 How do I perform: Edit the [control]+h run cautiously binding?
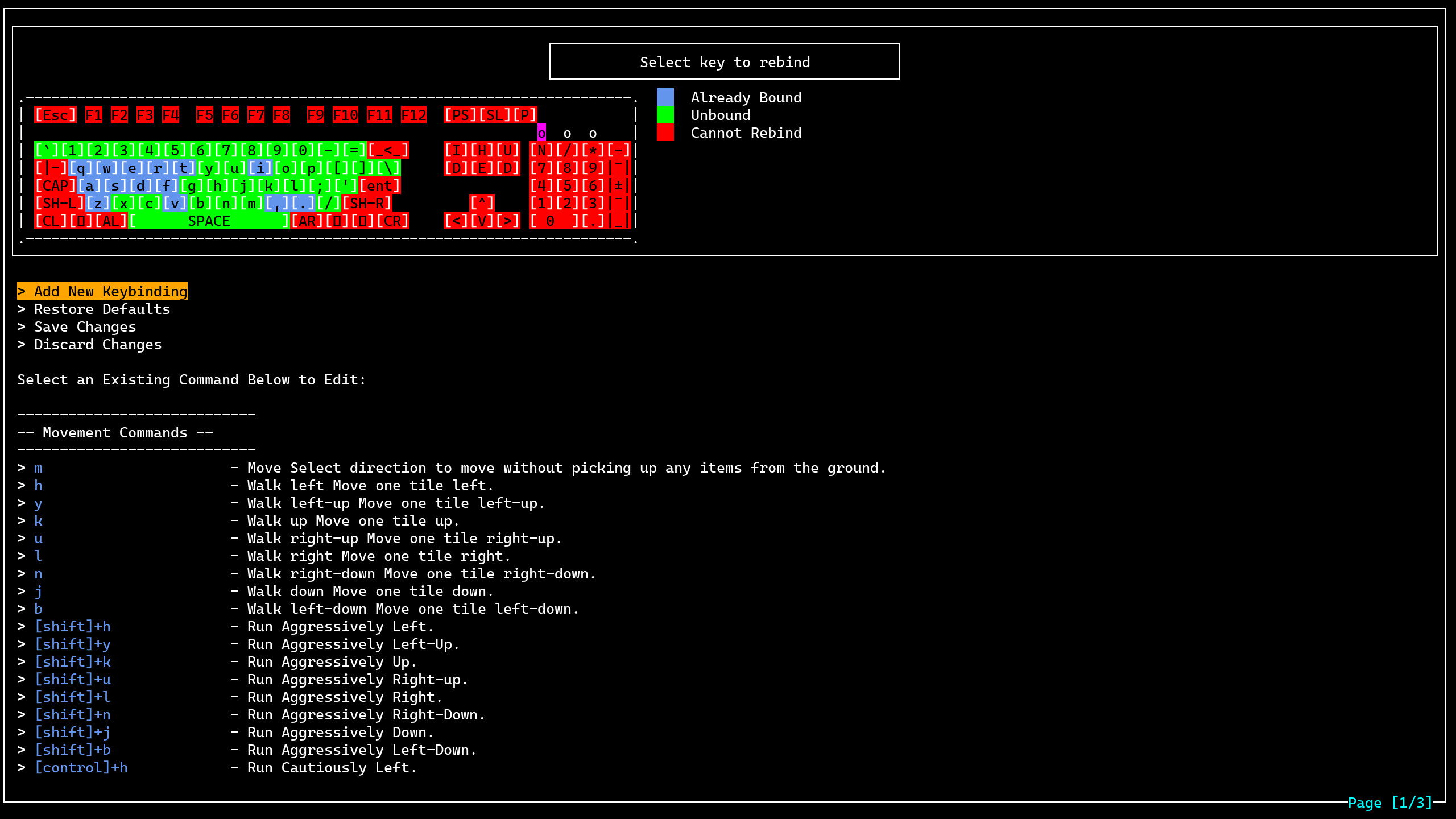81,767
